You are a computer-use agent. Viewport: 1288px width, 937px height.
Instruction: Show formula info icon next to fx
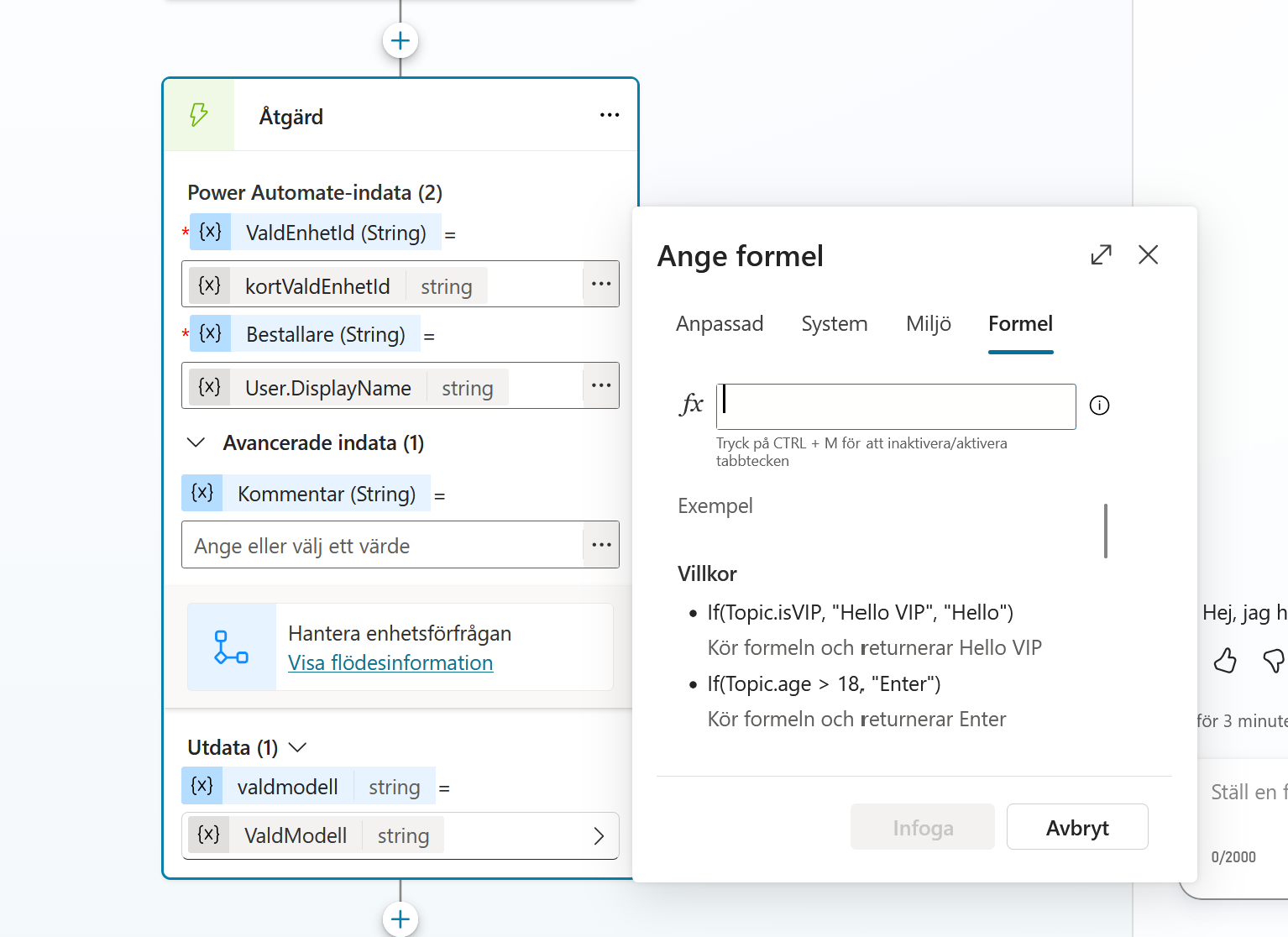click(x=1099, y=406)
